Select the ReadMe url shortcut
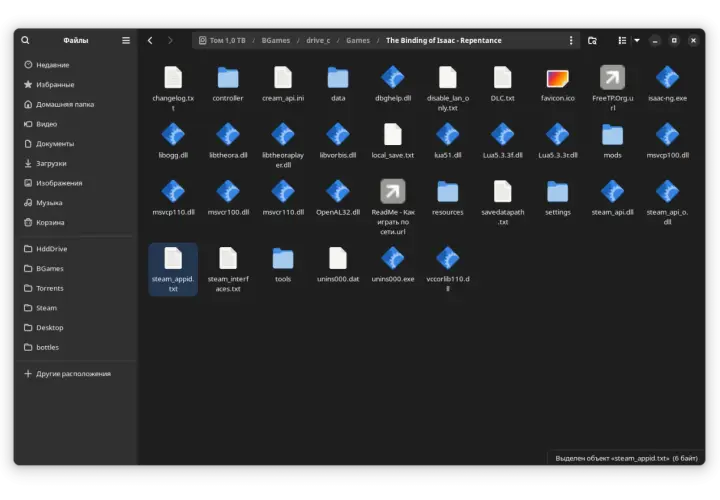 [x=393, y=208]
